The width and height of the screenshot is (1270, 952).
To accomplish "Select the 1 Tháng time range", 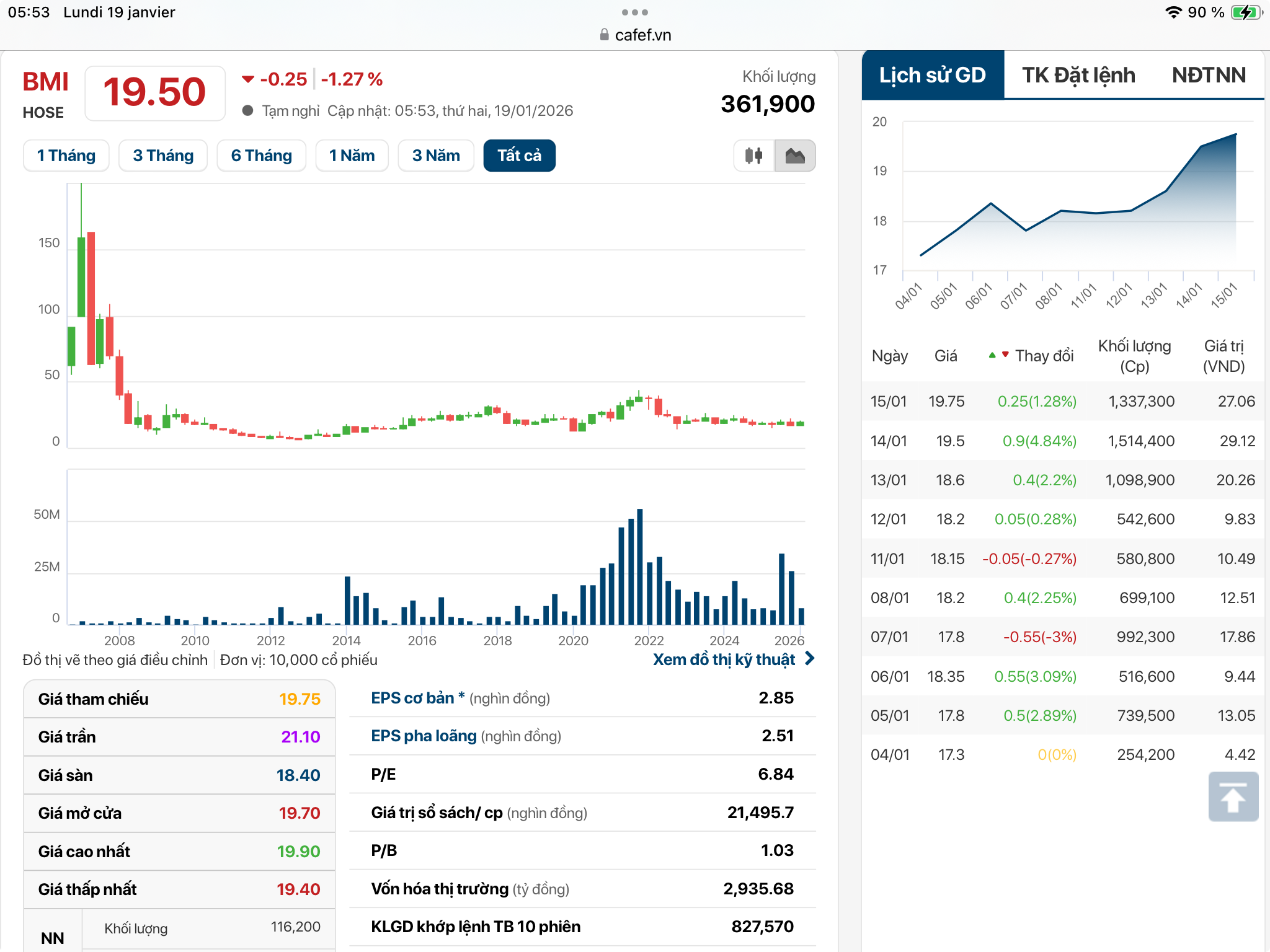I will 66,156.
